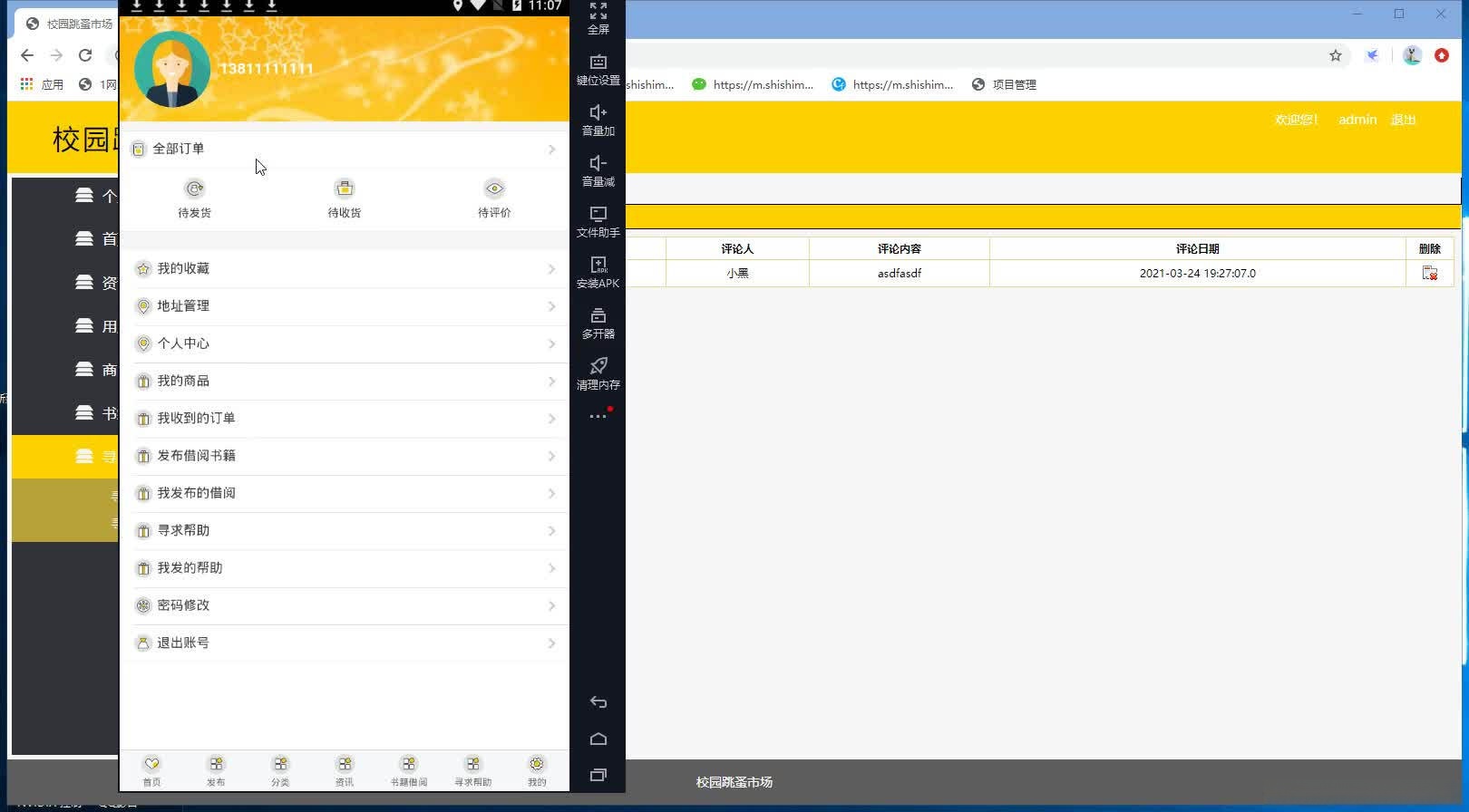Image resolution: width=1469 pixels, height=812 pixels.
Task: Expand the 全部订单 row chevron
Action: pos(551,149)
